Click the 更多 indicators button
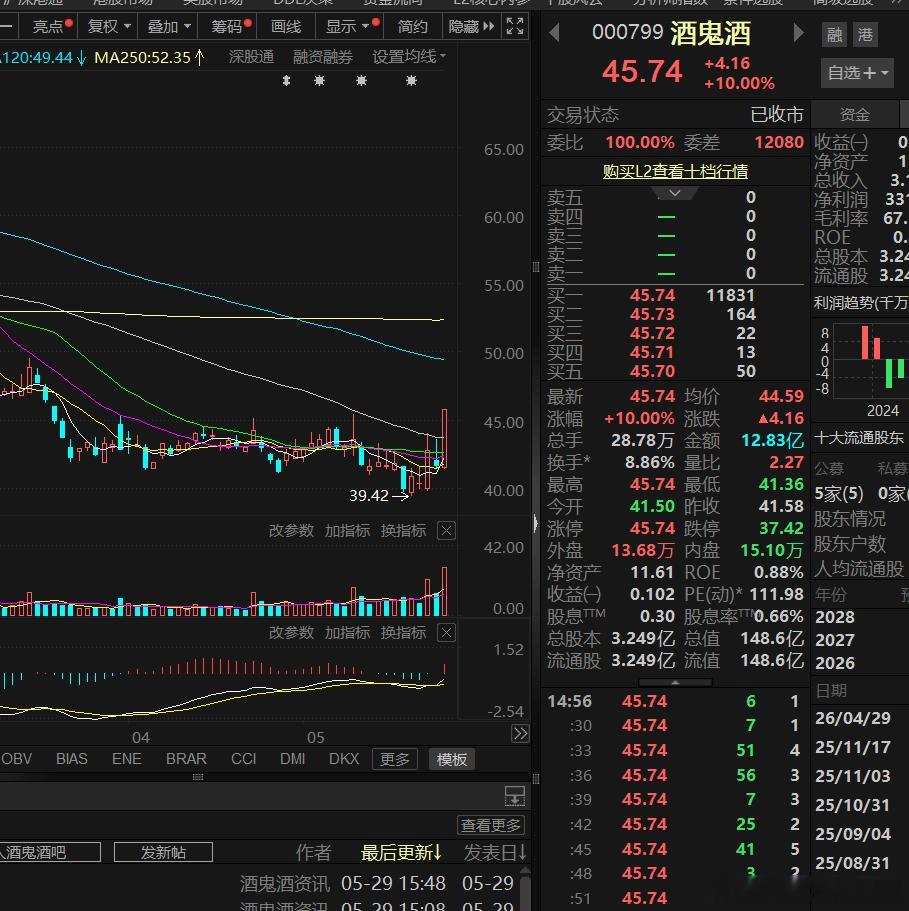This screenshot has width=909, height=911. coord(394,759)
